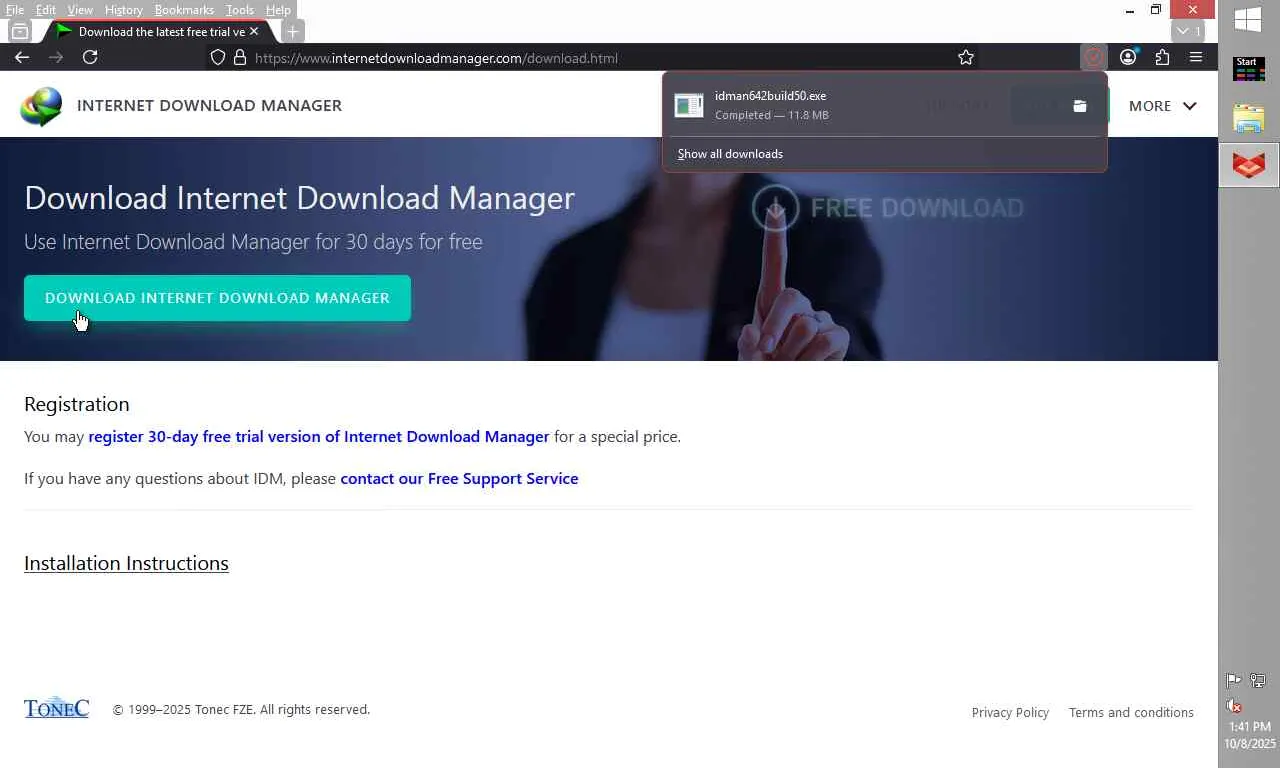Open the History menu

(x=124, y=10)
